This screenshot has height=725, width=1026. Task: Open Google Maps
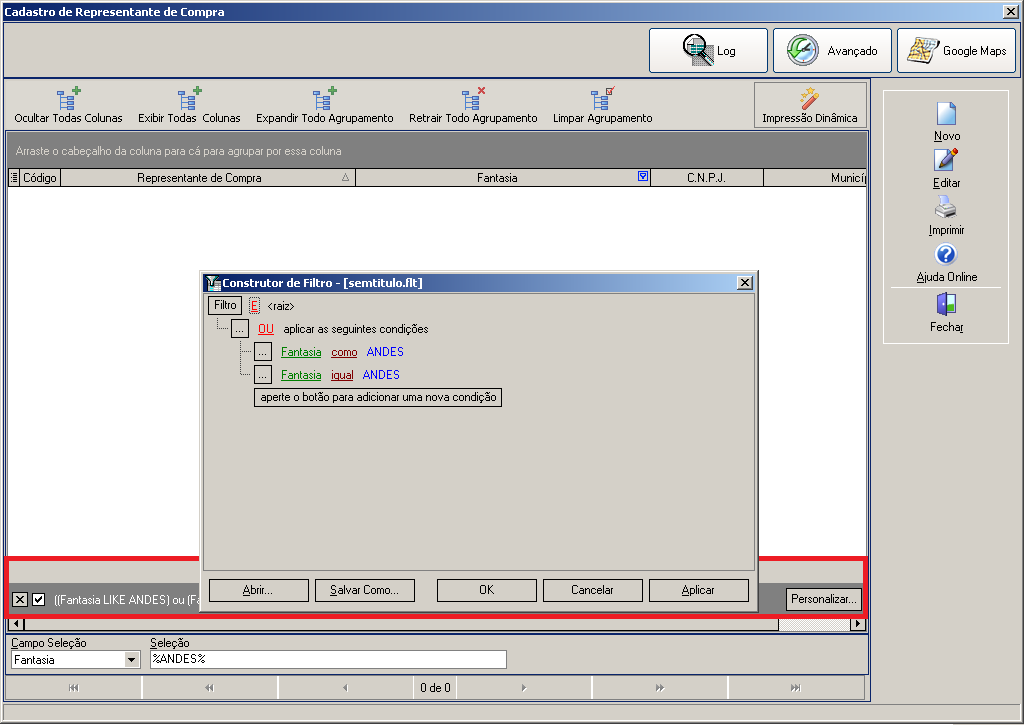[x=956, y=50]
